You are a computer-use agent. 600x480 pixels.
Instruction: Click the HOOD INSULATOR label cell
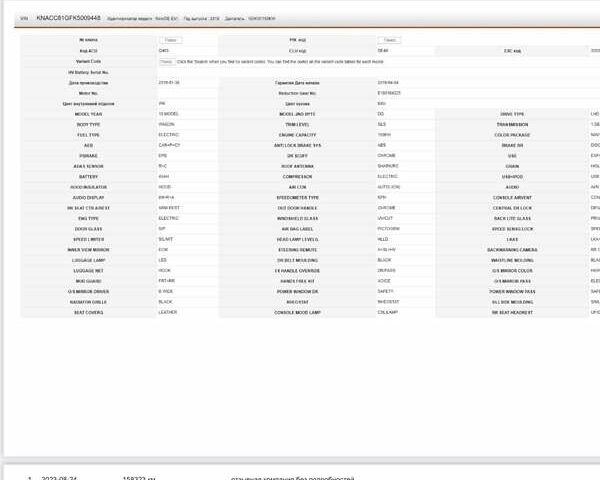(x=88, y=186)
